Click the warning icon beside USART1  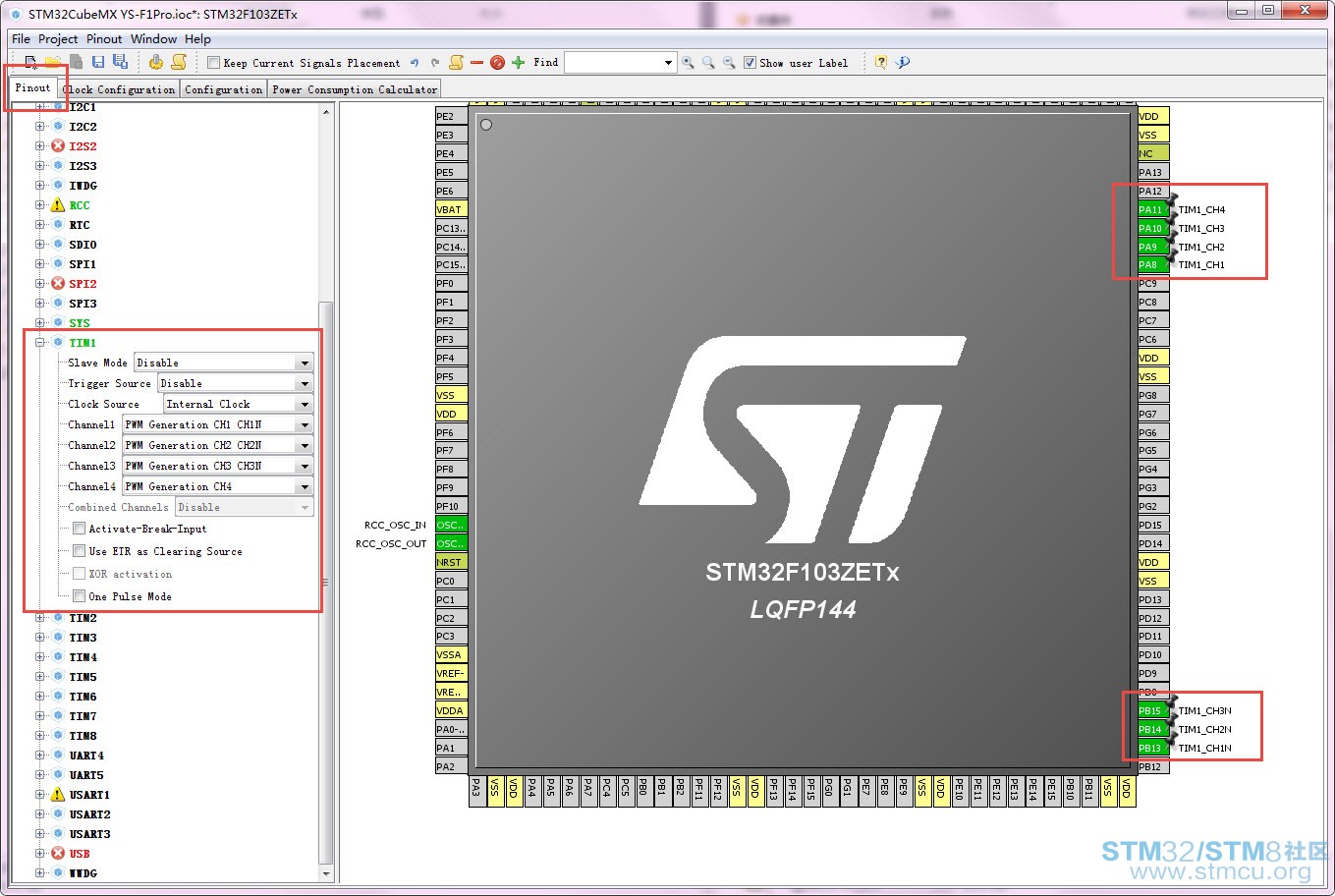tap(58, 794)
